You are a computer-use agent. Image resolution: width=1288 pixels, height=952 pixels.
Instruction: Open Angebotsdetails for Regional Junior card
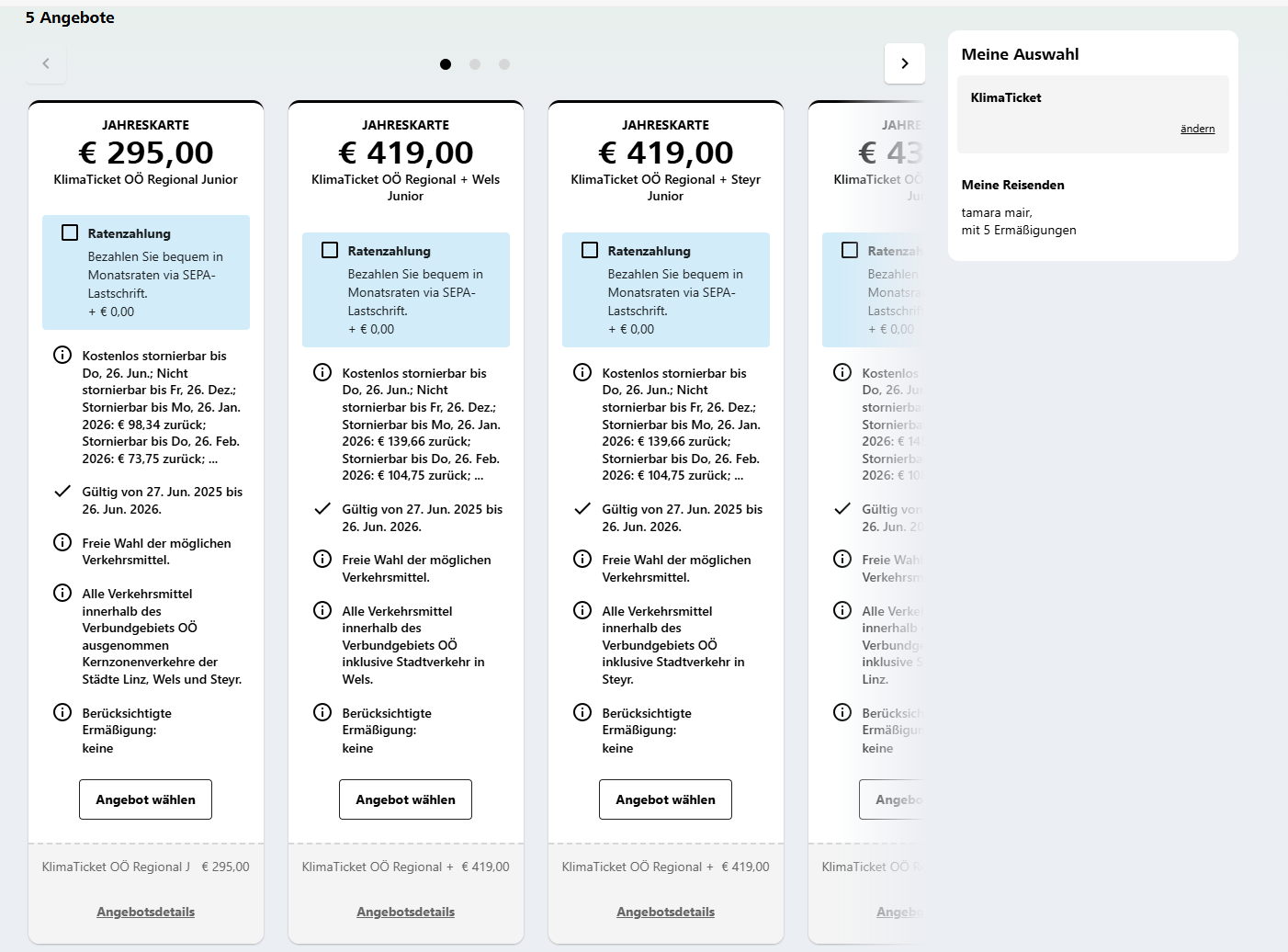[x=145, y=912]
